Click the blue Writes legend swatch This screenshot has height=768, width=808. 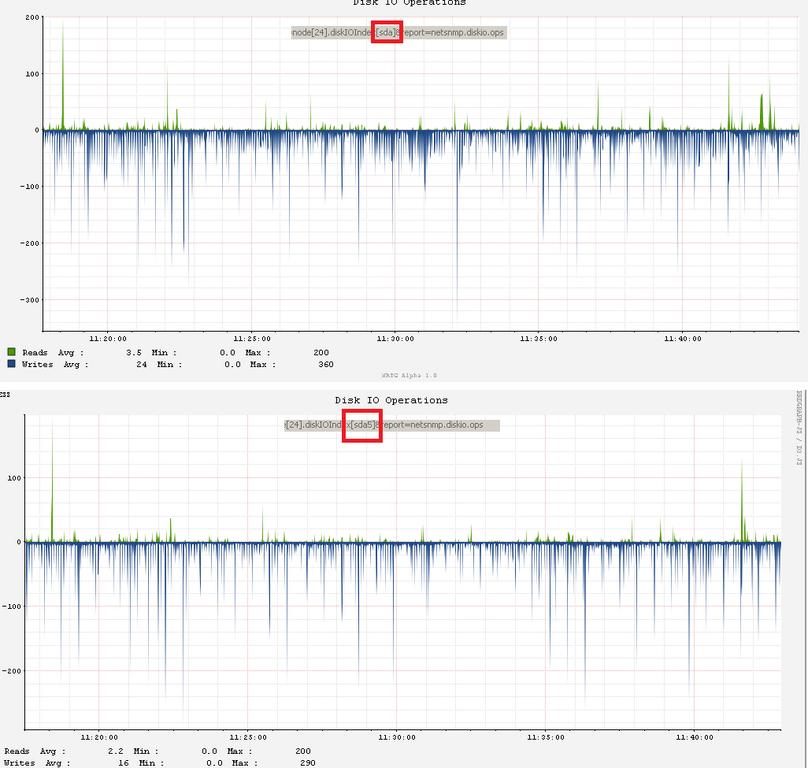click(11, 363)
